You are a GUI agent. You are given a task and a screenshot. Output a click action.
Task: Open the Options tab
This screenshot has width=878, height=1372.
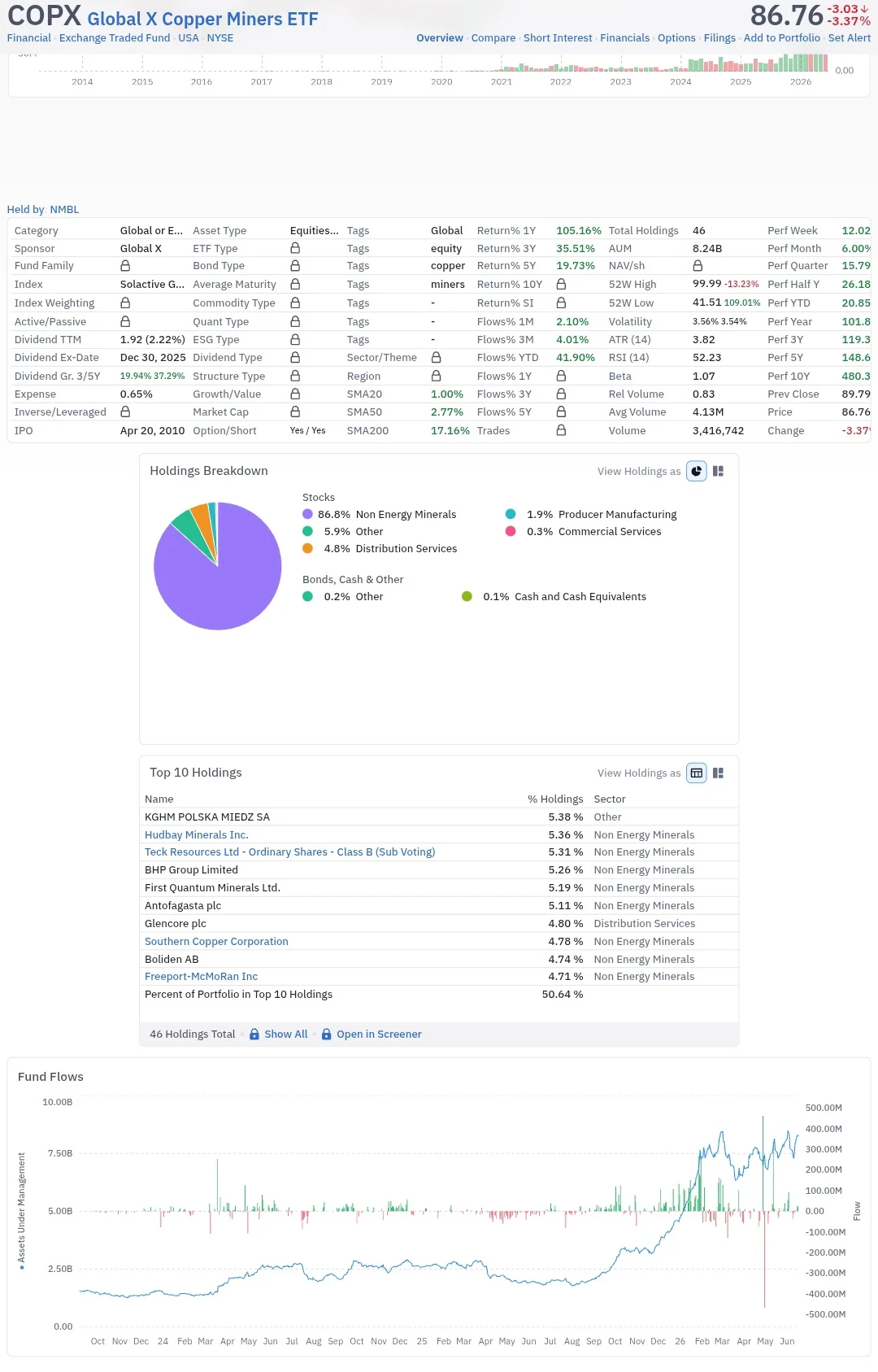pos(676,38)
